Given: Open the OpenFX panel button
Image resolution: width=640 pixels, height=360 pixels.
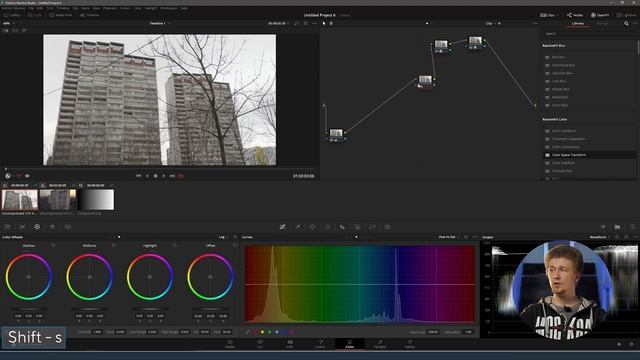Looking at the screenshot, I should pos(600,15).
